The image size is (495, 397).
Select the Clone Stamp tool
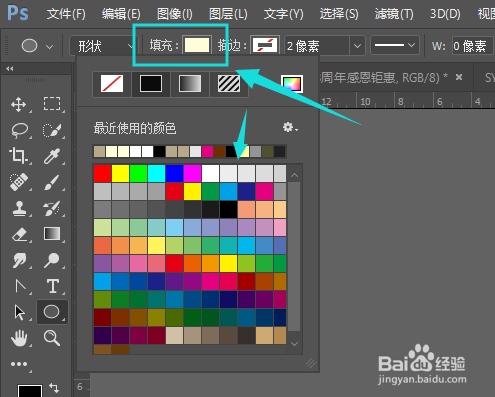coord(19,208)
